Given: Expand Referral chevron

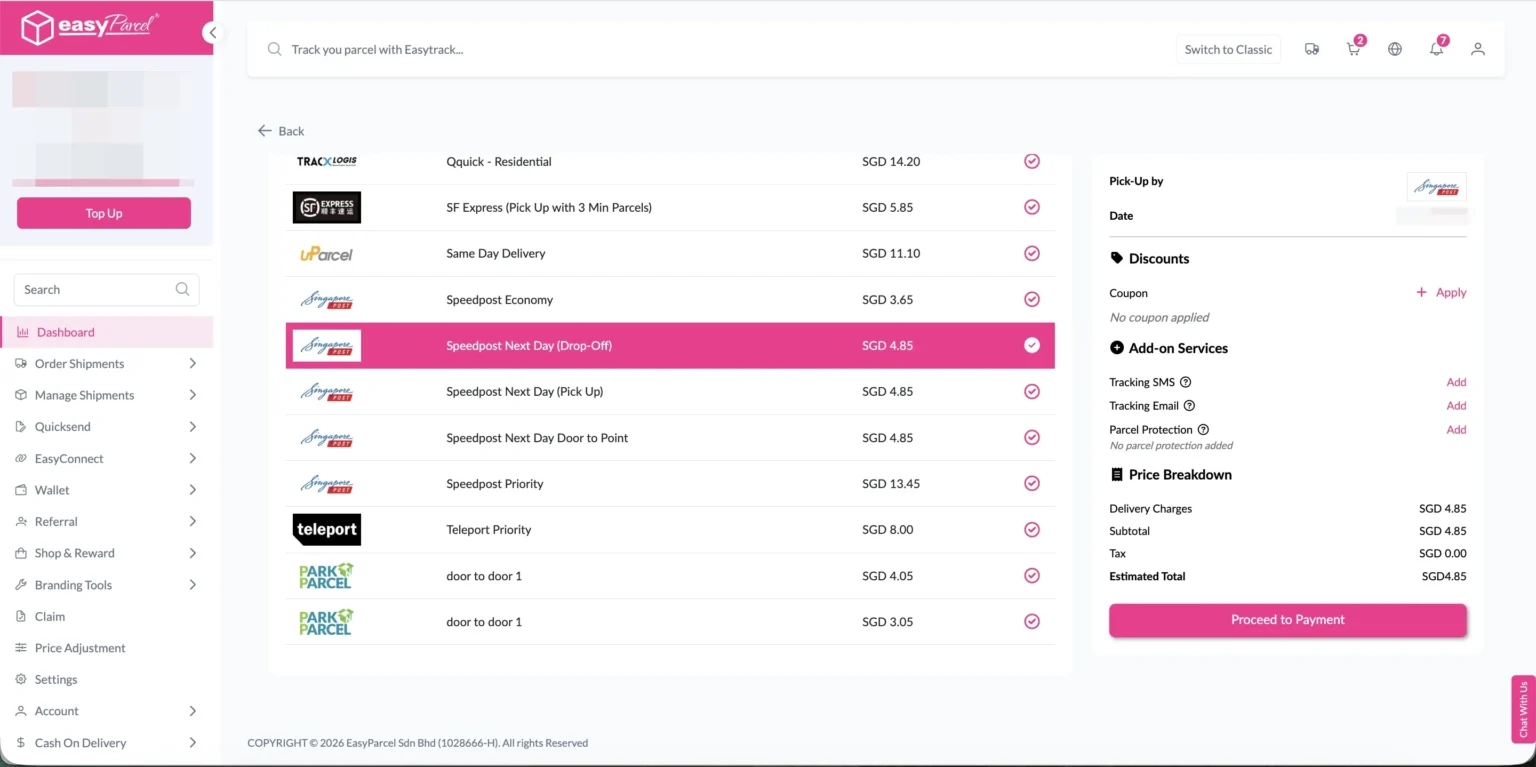Looking at the screenshot, I should click(x=193, y=521).
